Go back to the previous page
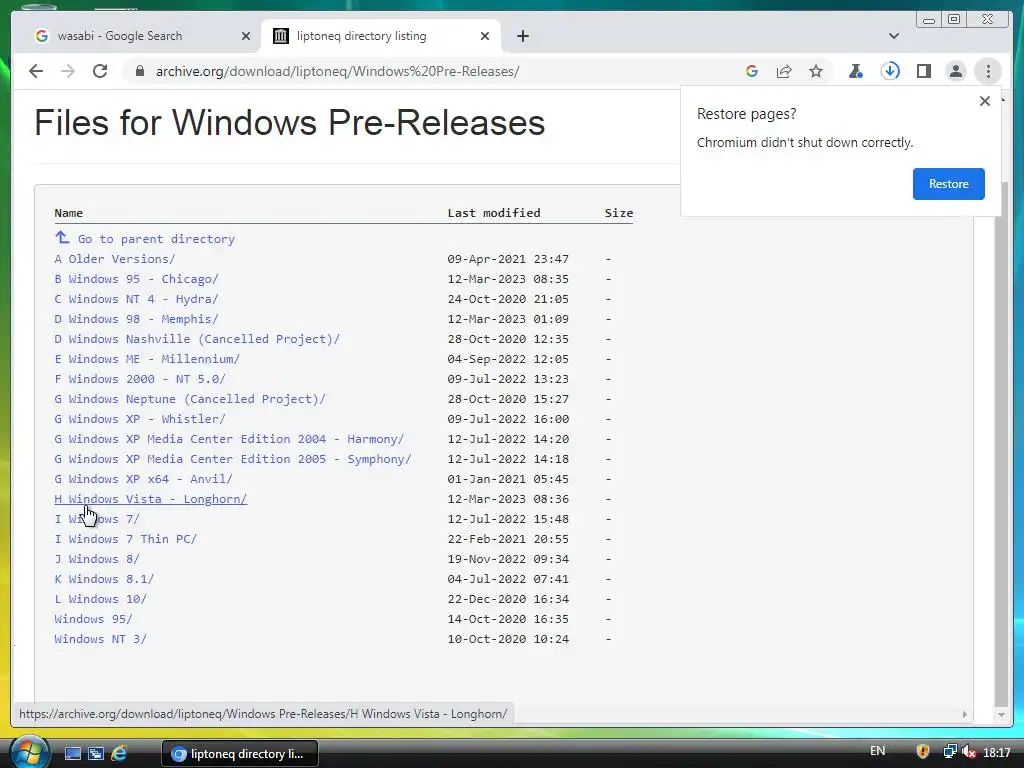1024x768 pixels. pyautogui.click(x=36, y=71)
